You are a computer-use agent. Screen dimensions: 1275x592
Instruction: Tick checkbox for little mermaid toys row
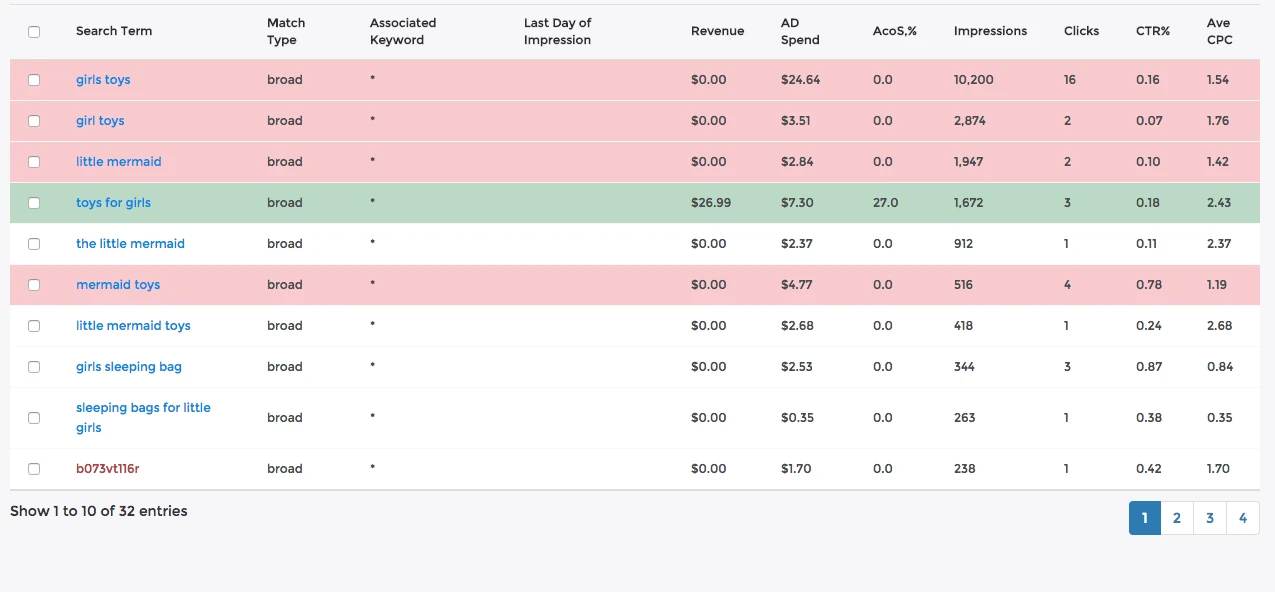tap(34, 326)
